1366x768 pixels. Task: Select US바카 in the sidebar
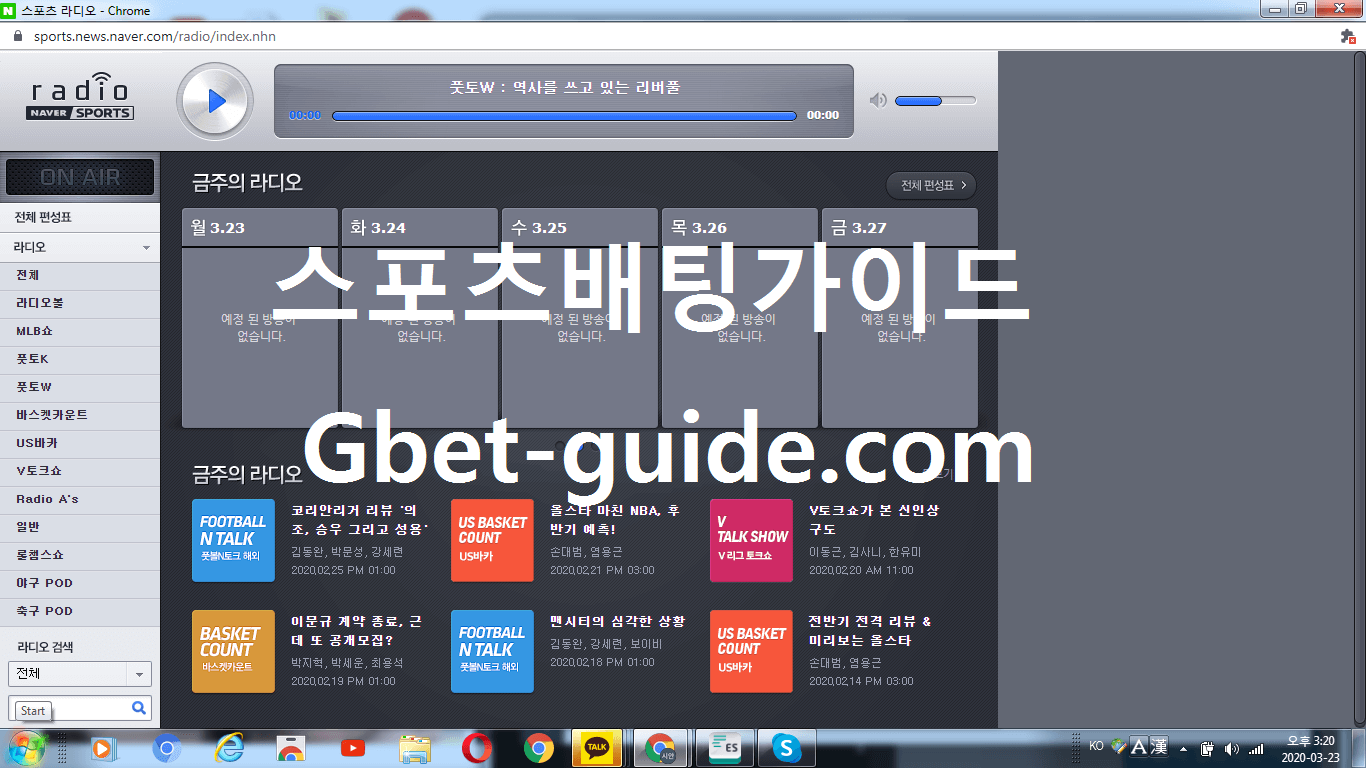click(80, 443)
